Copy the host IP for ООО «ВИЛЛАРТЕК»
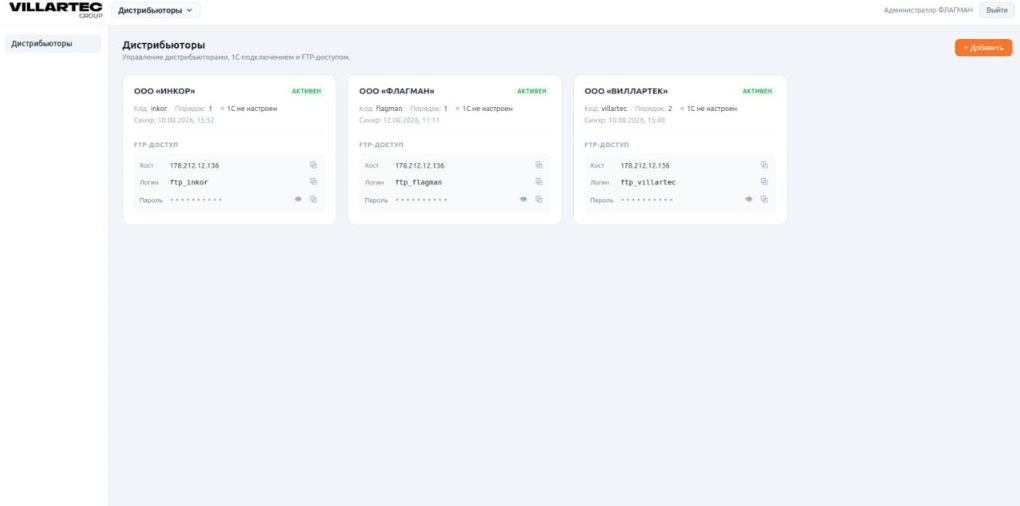 click(764, 165)
